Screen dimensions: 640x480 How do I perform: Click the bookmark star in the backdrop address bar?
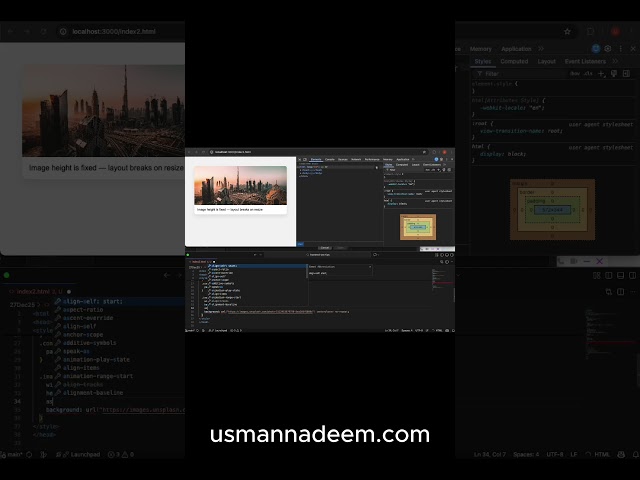567,31
